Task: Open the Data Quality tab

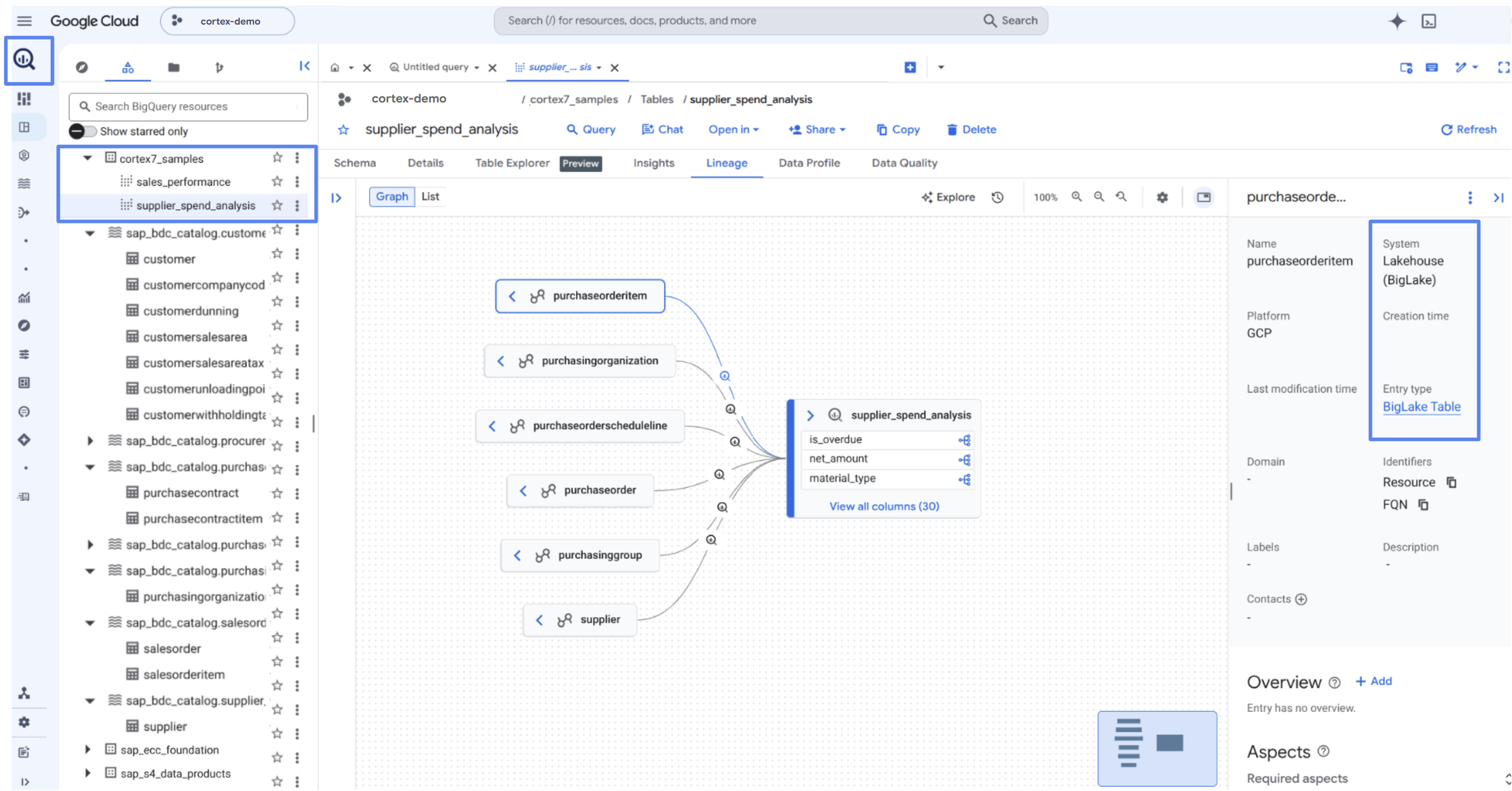Action: pos(904,164)
